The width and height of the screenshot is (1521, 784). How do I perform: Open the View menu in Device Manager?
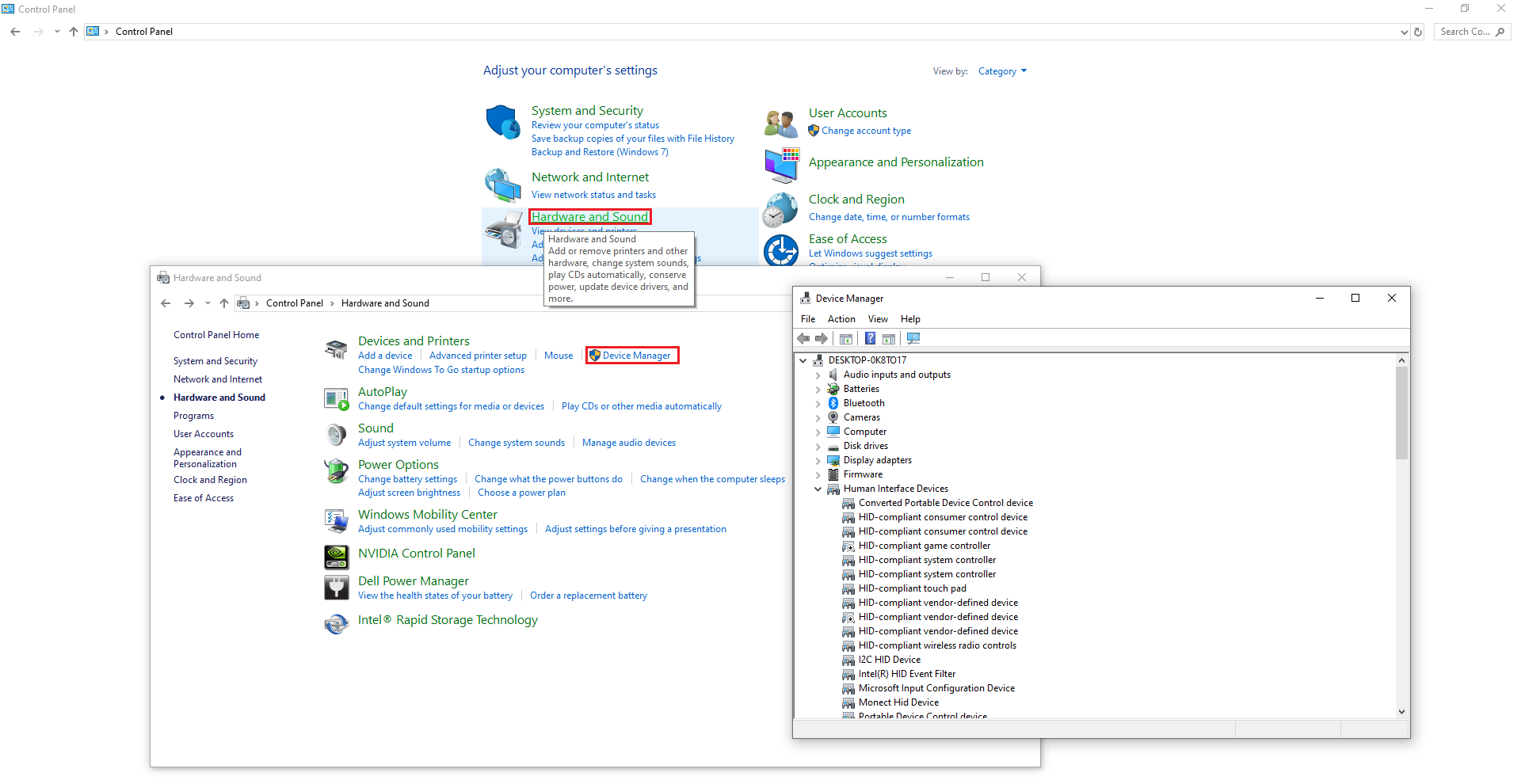(877, 319)
